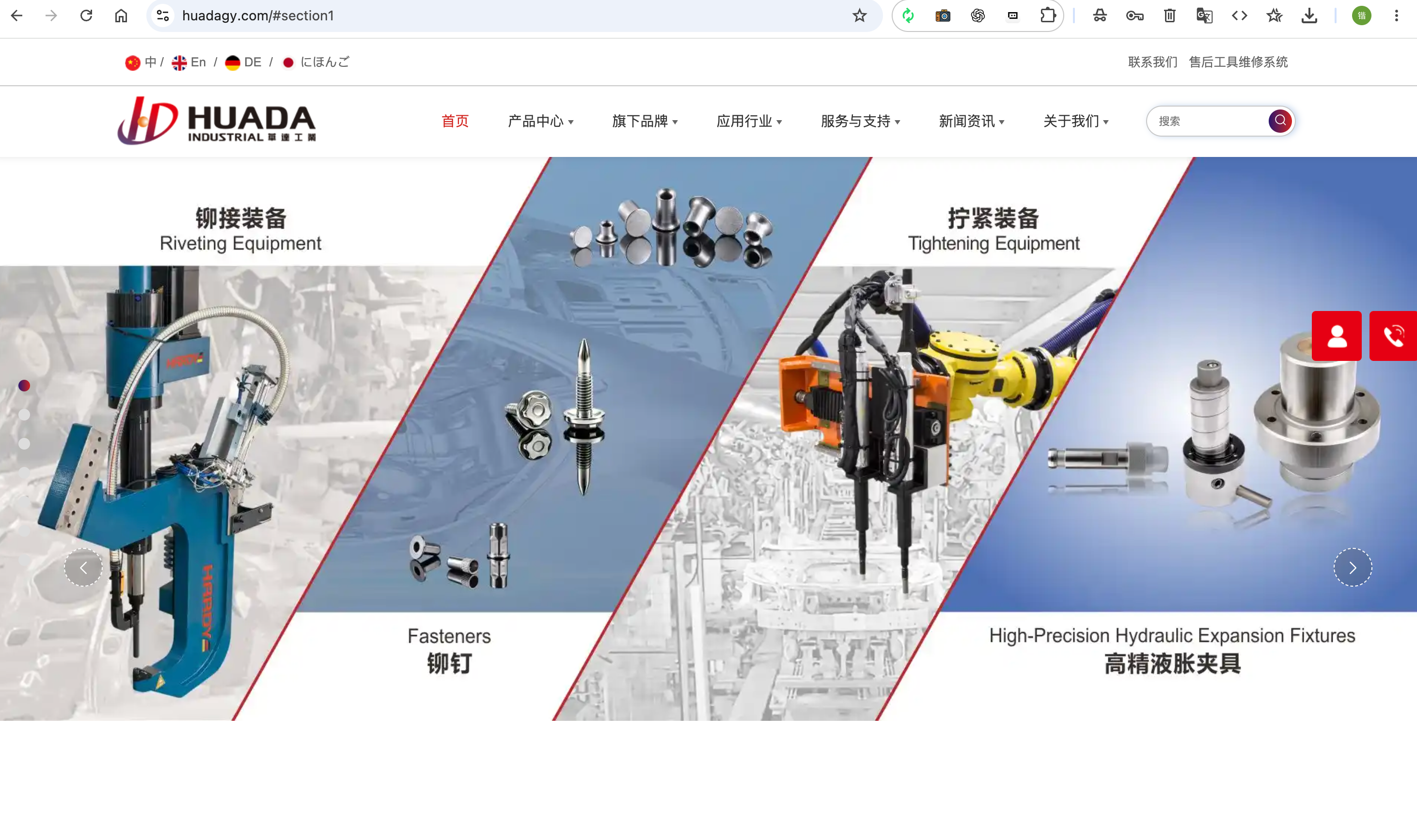The image size is (1417, 840).
Task: Open site information icon in address bar
Action: 162,16
